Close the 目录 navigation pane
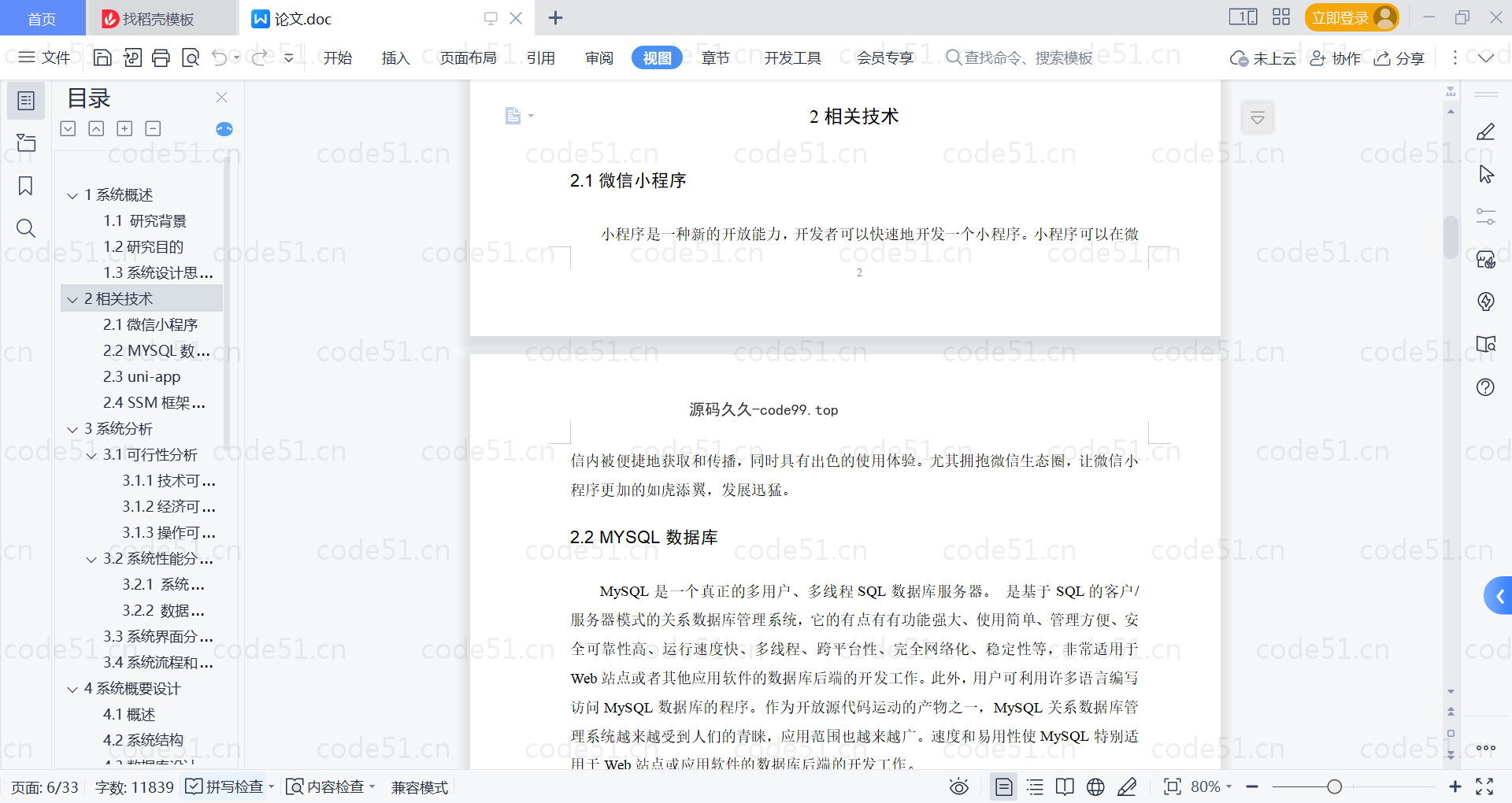This screenshot has width=1512, height=803. coord(221,98)
